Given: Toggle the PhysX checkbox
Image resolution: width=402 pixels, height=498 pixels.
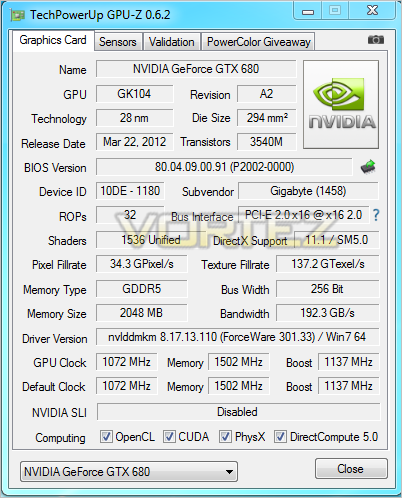Looking at the screenshot, I should (225, 436).
